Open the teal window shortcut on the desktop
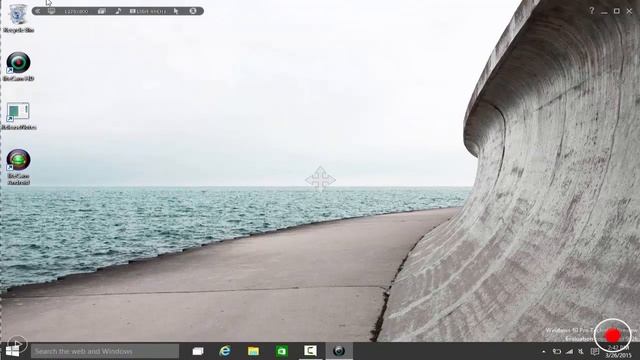Image resolution: width=640 pixels, height=360 pixels. click(x=18, y=116)
